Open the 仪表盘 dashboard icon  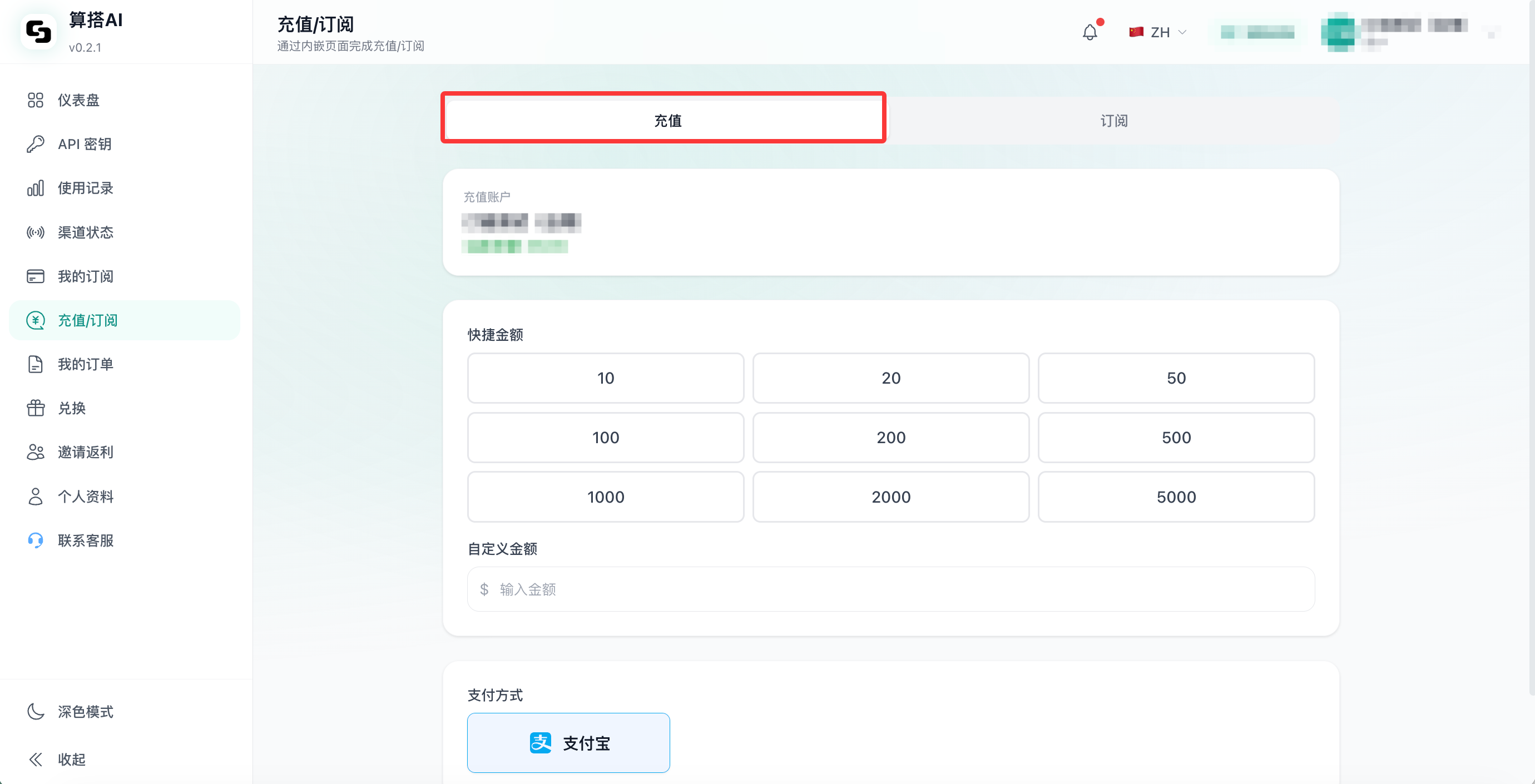click(x=35, y=100)
